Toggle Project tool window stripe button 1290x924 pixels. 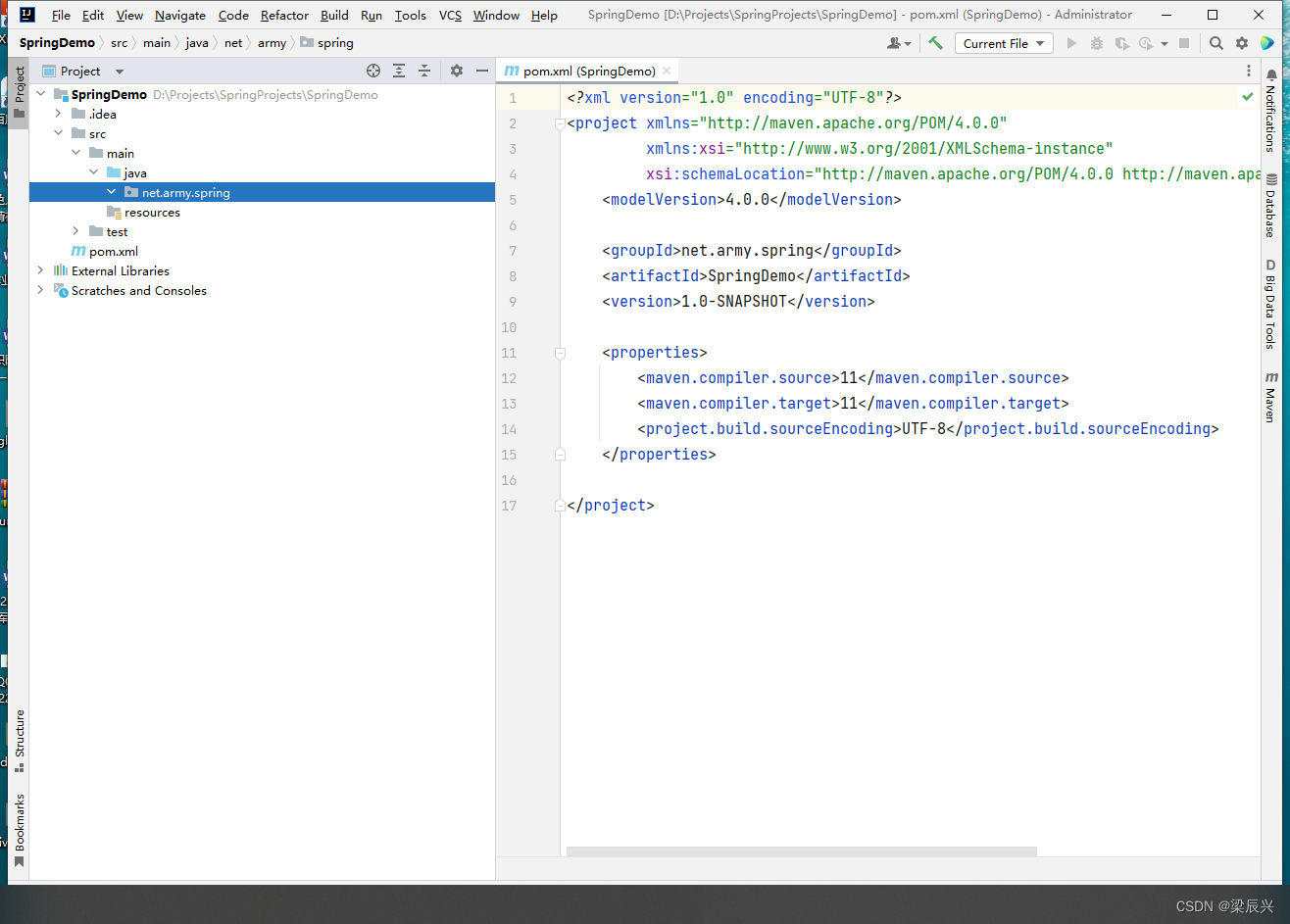click(19, 92)
